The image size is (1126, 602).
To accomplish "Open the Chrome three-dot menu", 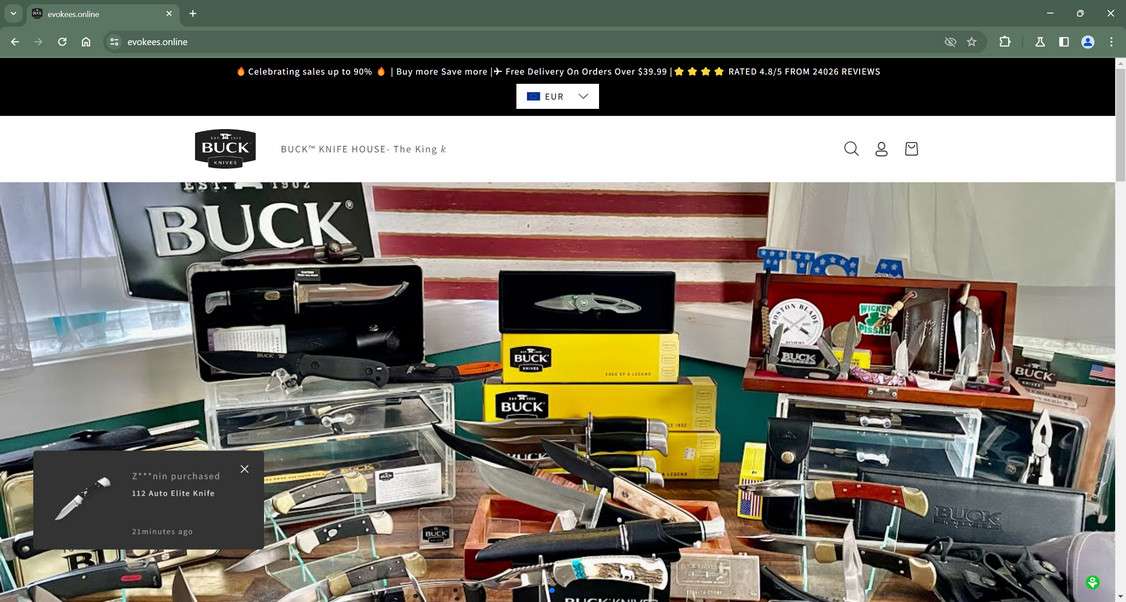I will (x=1111, y=42).
